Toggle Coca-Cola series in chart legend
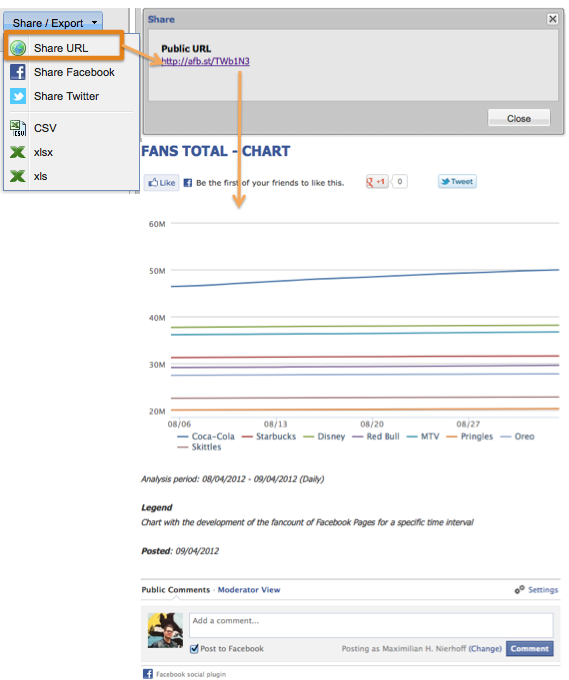The width and height of the screenshot is (569, 680). coord(206,436)
